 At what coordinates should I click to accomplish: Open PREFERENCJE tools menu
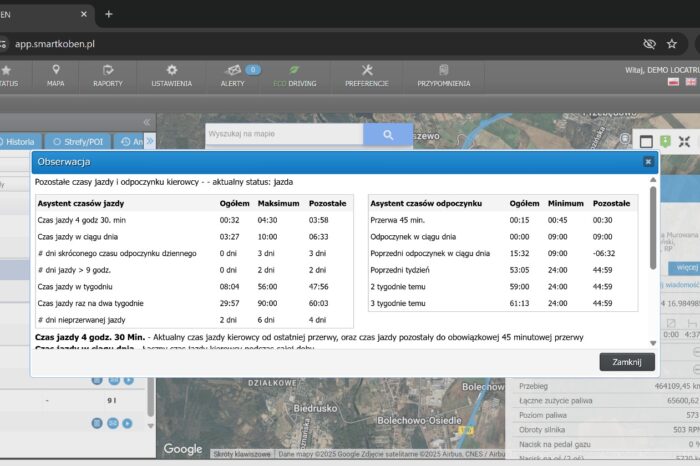[x=366, y=76]
